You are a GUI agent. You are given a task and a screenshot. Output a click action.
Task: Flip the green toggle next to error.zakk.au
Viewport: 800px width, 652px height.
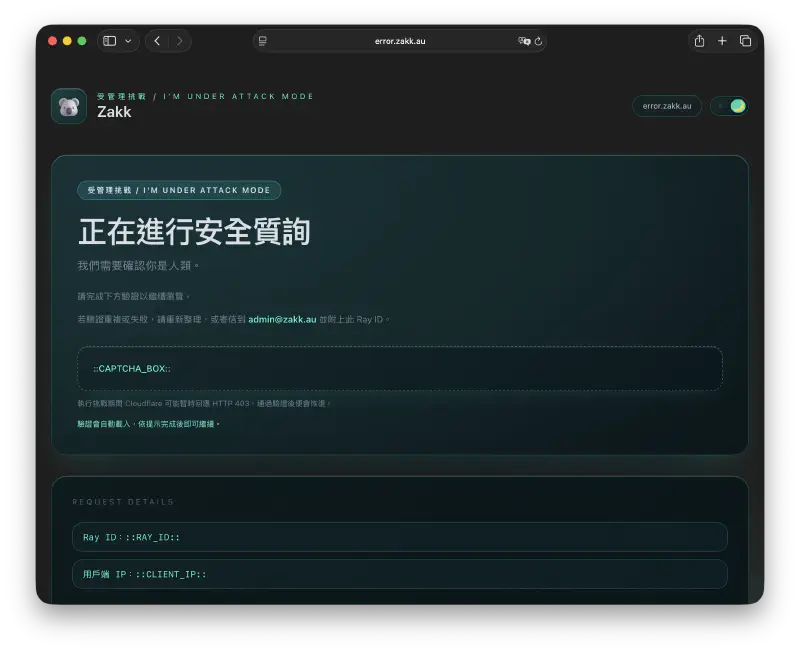click(x=729, y=106)
